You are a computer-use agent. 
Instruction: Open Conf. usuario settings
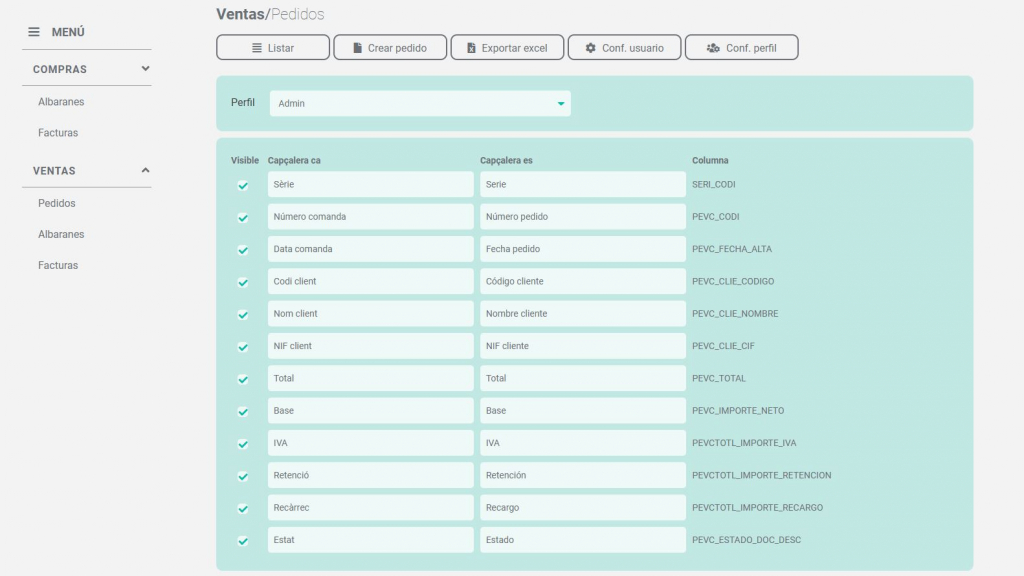(x=624, y=48)
